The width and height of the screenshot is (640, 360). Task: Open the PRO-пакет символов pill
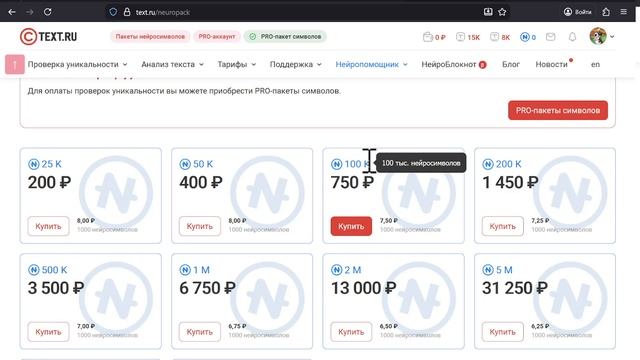(285, 36)
